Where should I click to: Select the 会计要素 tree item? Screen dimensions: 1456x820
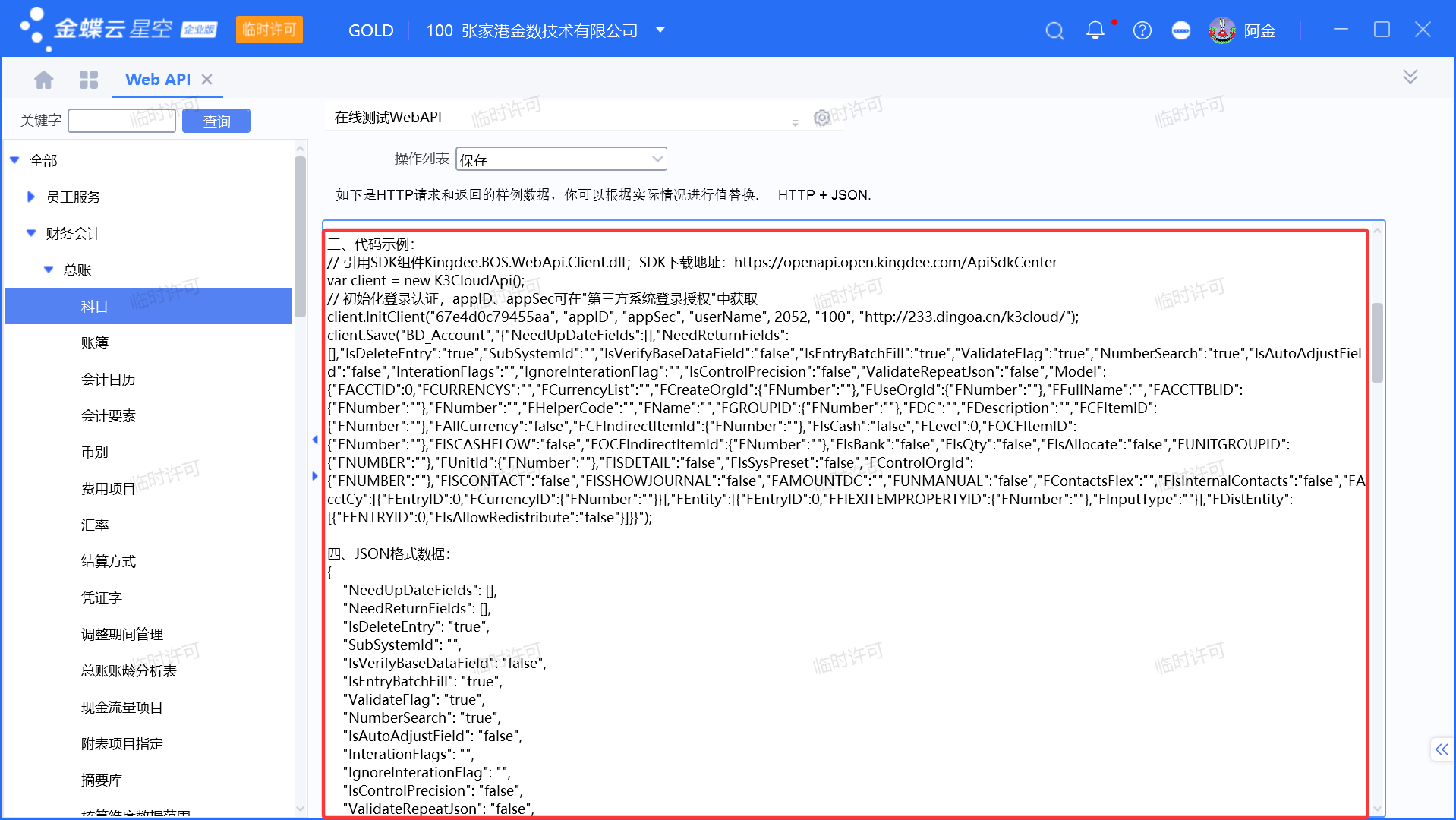(109, 415)
